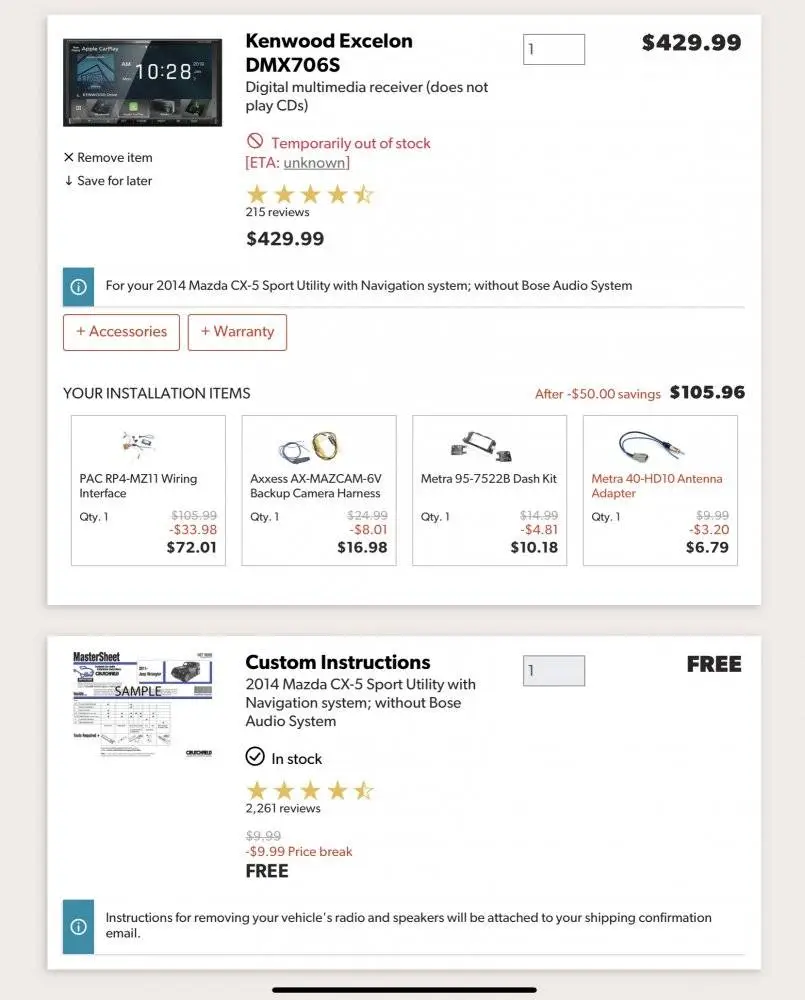Open the Axxess backup camera harness image
805x1000 pixels.
tap(309, 445)
